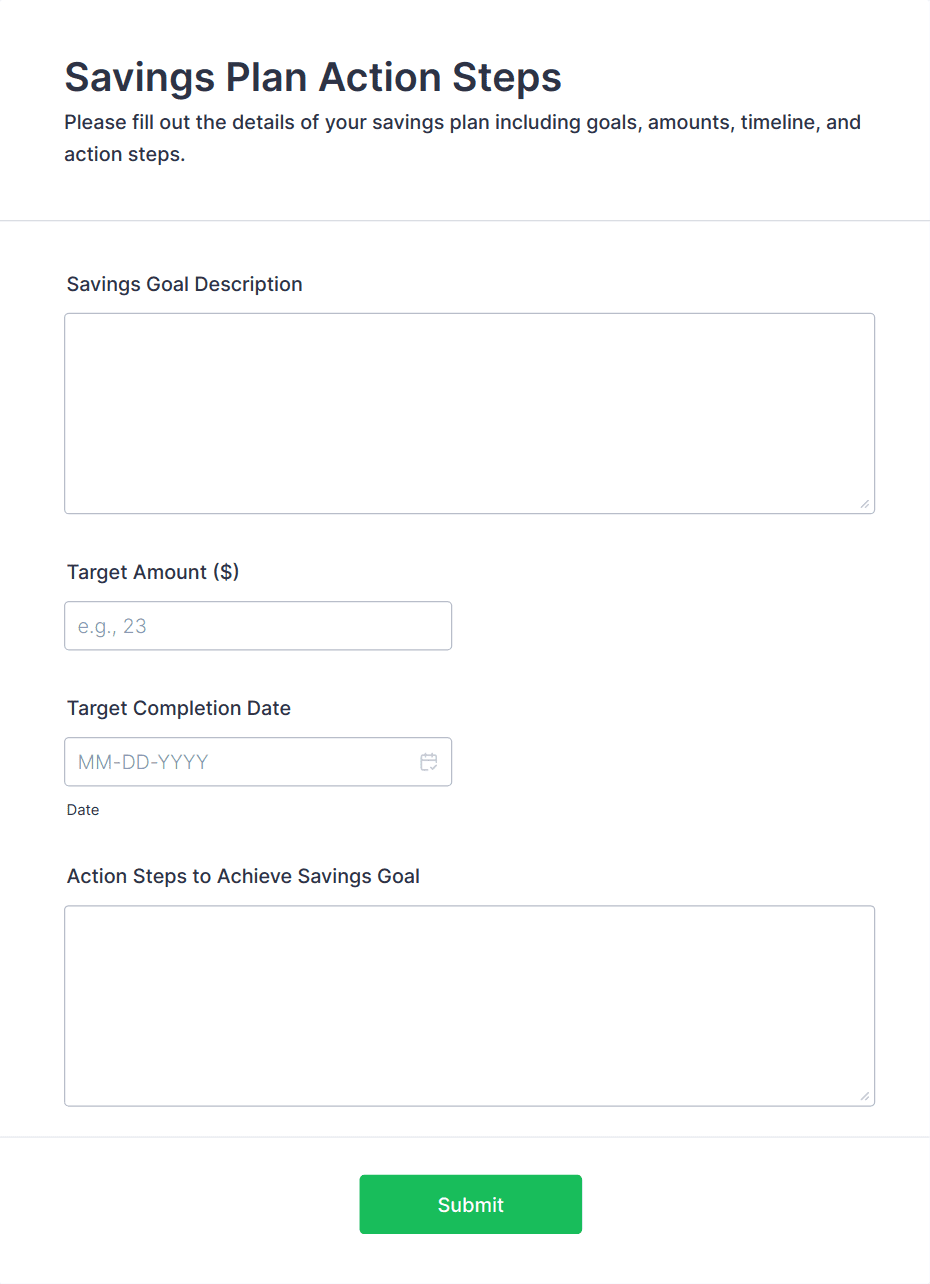The width and height of the screenshot is (930, 1284).
Task: Click 'Action Steps to Achieve Savings Goal' label
Action: pos(243,876)
